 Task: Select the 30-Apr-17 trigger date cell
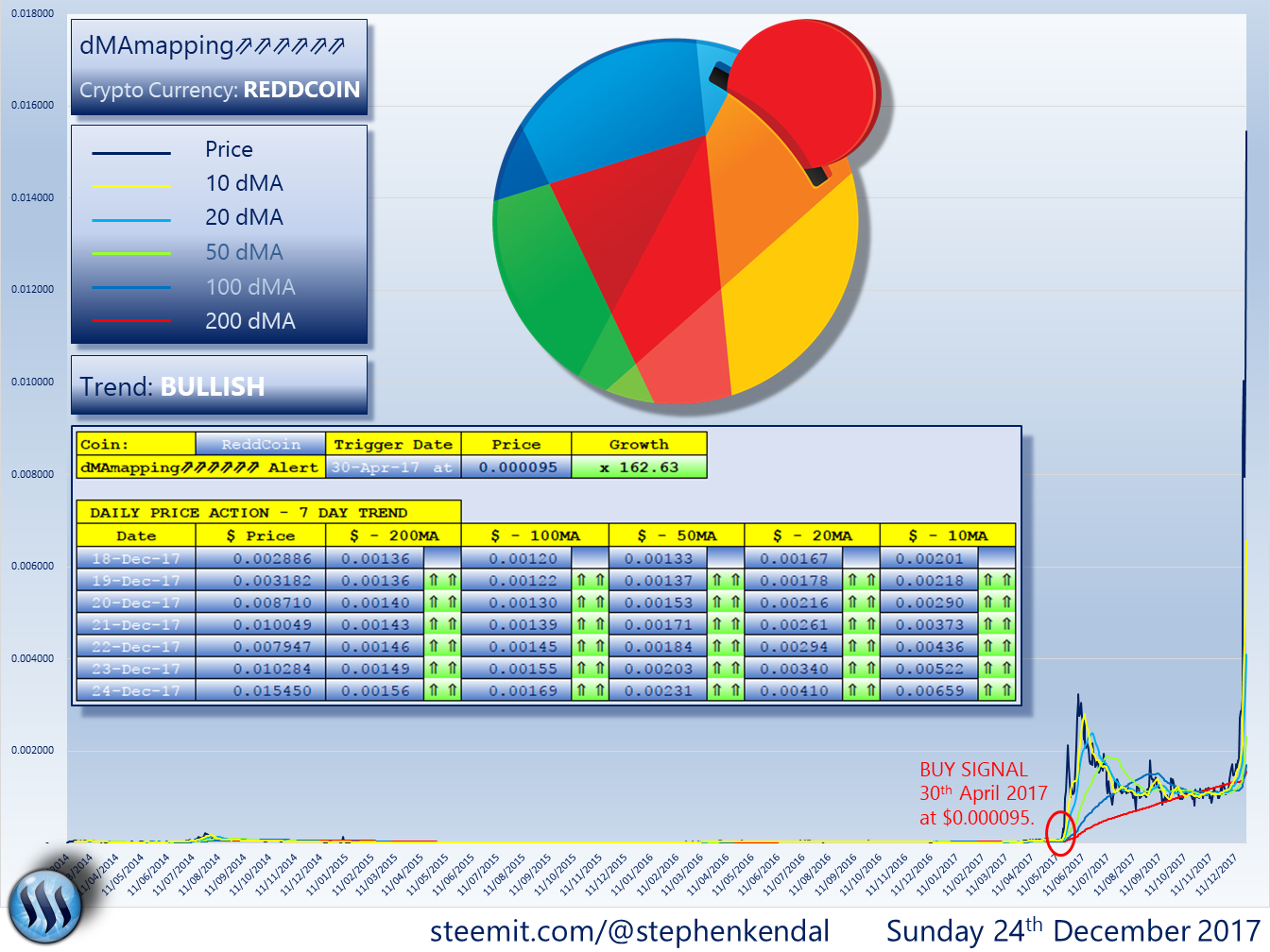(x=393, y=467)
